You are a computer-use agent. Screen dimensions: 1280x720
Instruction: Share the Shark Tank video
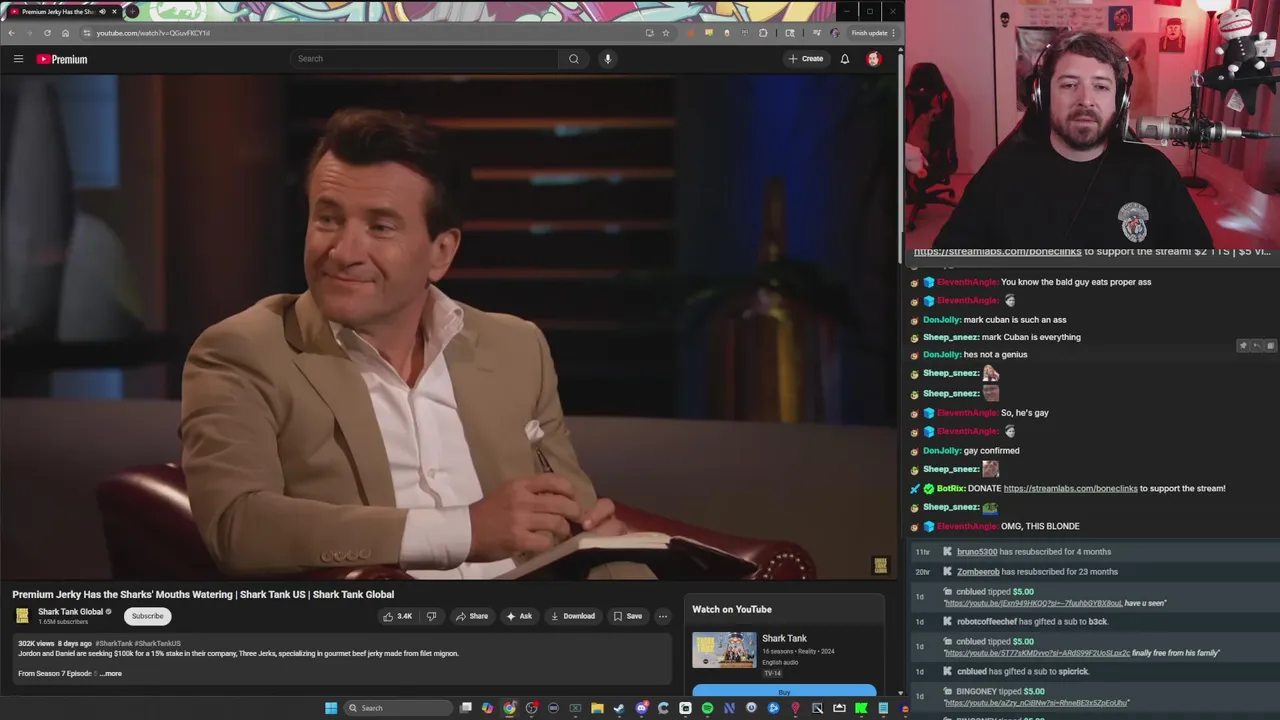(x=472, y=616)
